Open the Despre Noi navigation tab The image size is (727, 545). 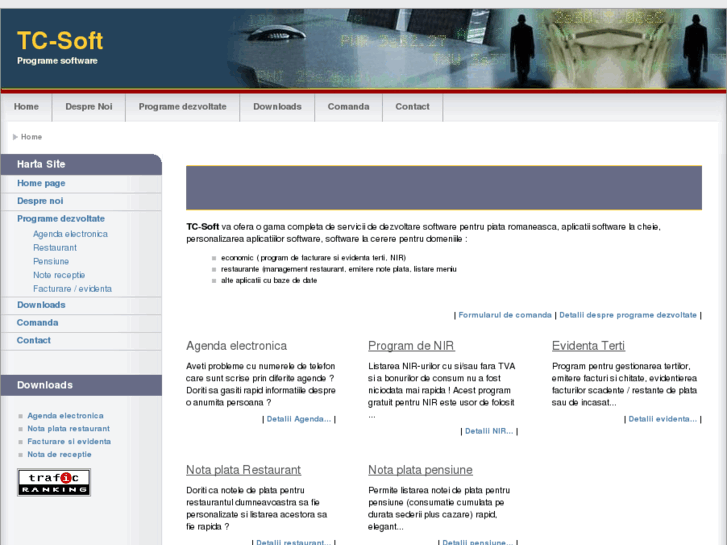[89, 107]
